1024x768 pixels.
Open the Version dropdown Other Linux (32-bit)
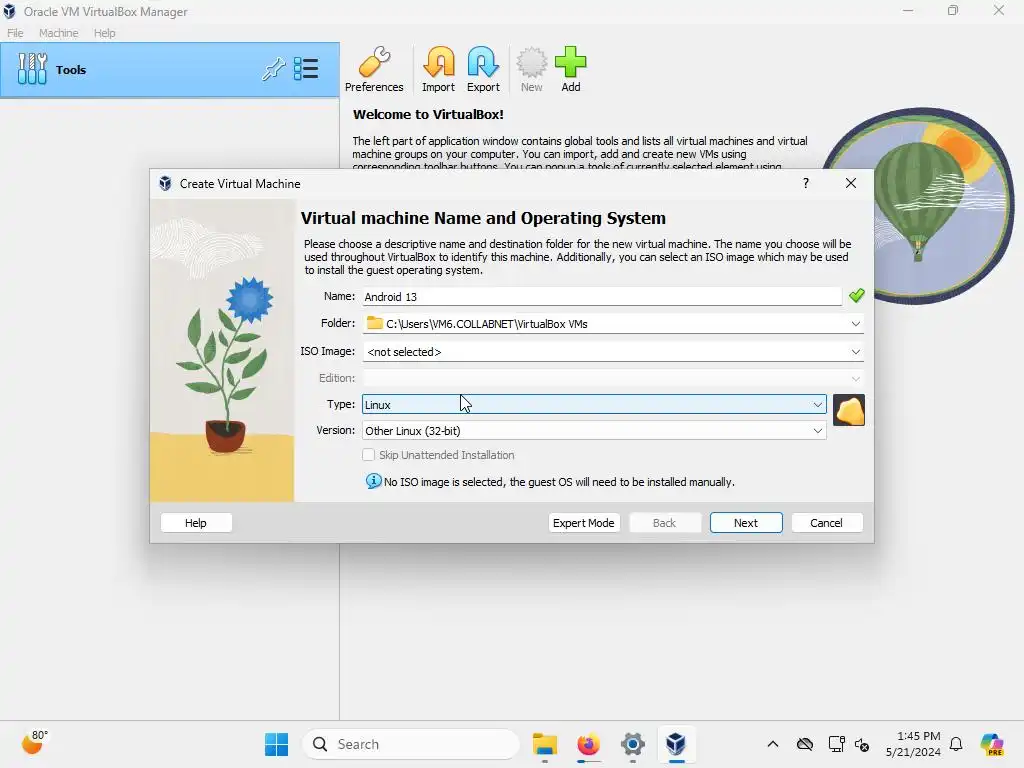(x=594, y=430)
